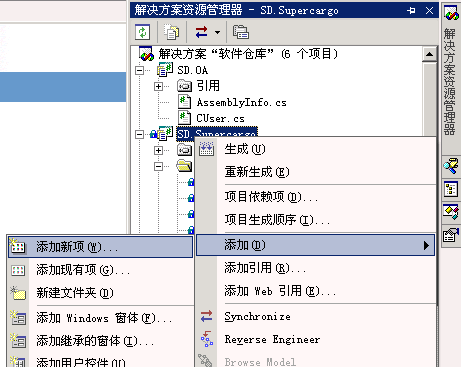This screenshot has height=367, width=462.
Task: Expand the 引用 folder under SD.OA
Action: pyautogui.click(x=158, y=86)
